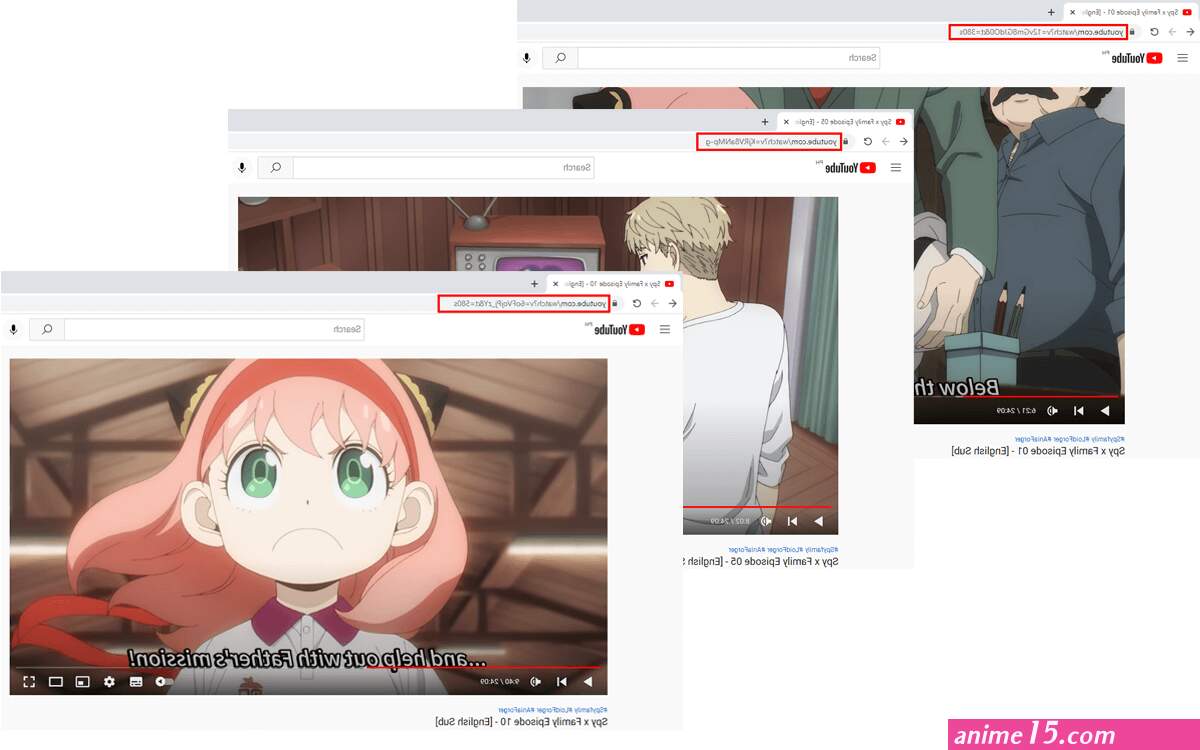
Task: Click the search magnifier button in Episode 05 window
Action: pyautogui.click(x=276, y=168)
